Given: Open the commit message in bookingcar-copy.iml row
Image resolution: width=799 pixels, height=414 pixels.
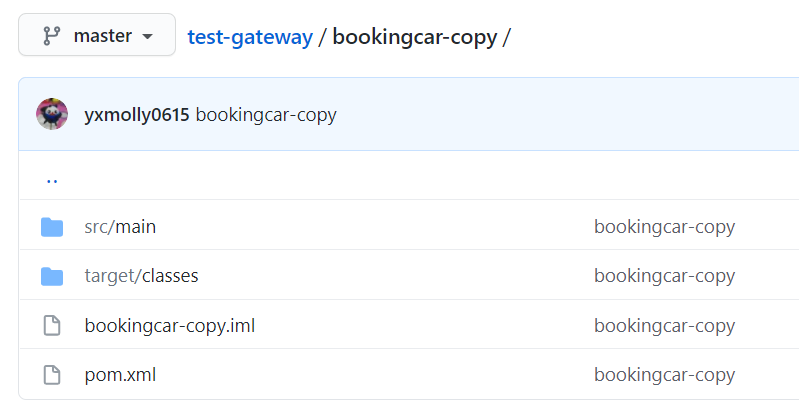Looking at the screenshot, I should pos(664,326).
